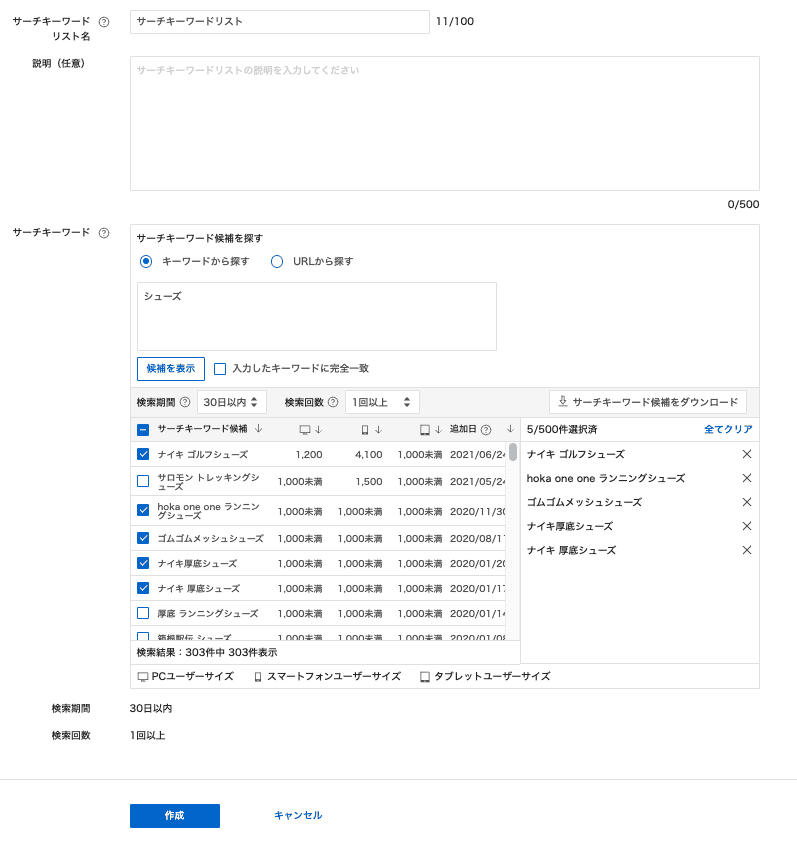Viewport: 797px width, 852px height.
Task: Click 2021/06/24 date in ナイキ ゴルフシューズ row
Action: tap(478, 454)
